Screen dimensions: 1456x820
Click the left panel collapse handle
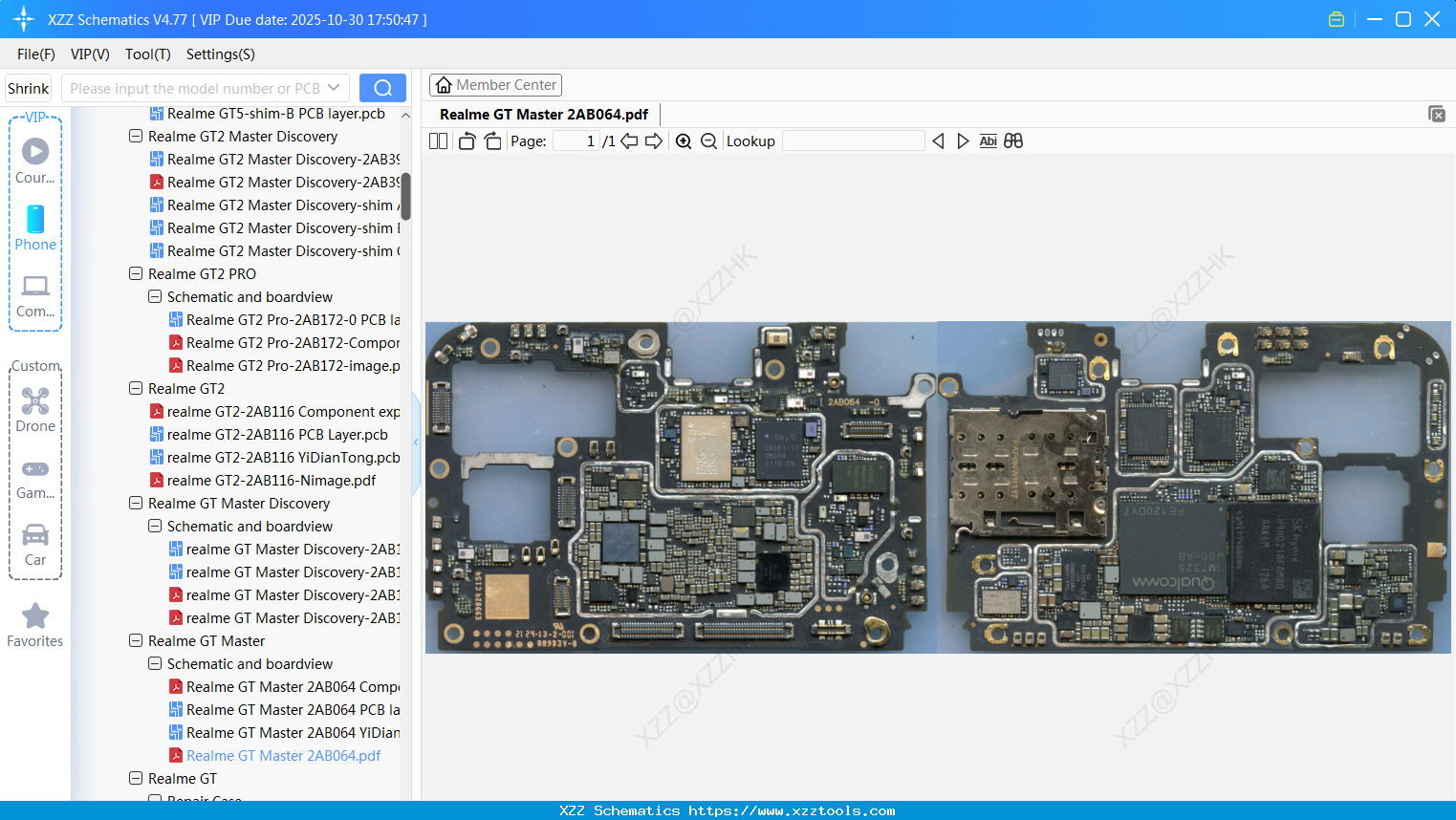click(x=416, y=442)
